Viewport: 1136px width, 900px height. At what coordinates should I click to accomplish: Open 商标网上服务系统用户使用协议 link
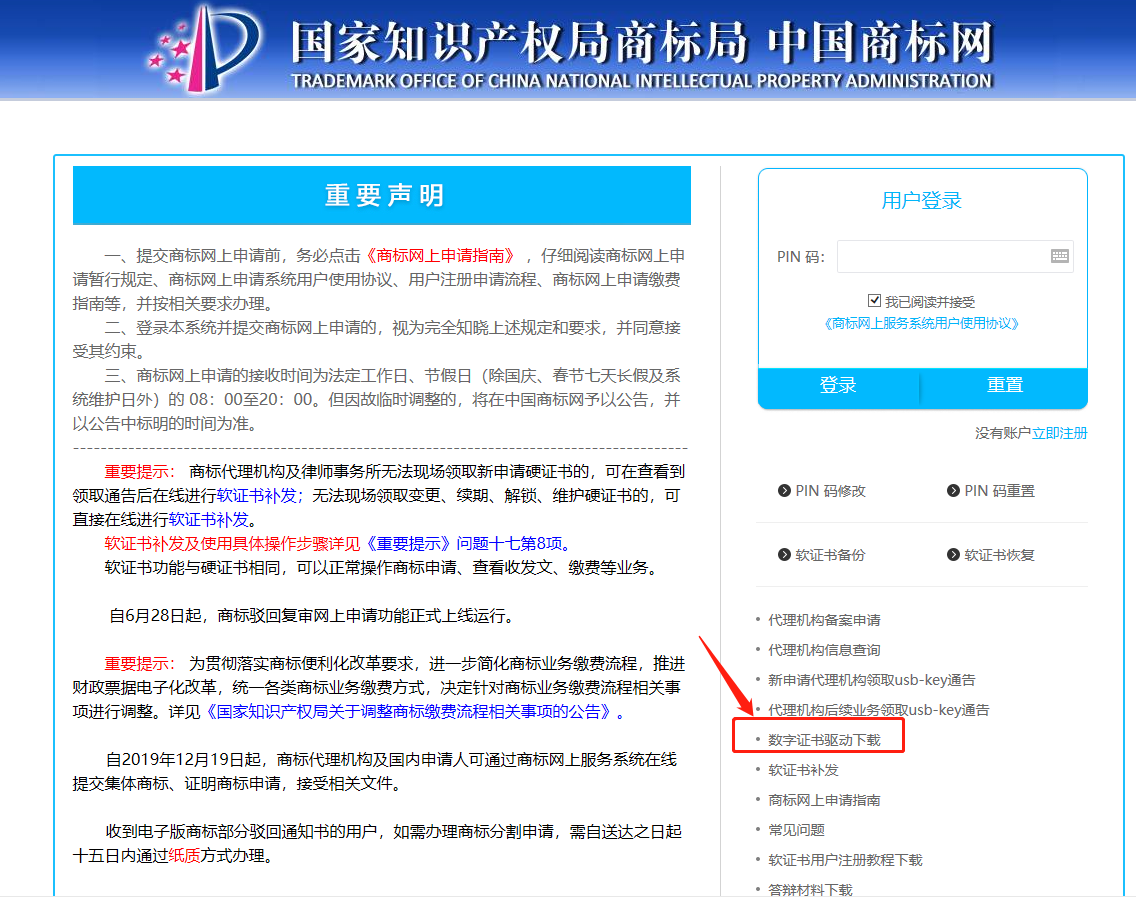922,323
